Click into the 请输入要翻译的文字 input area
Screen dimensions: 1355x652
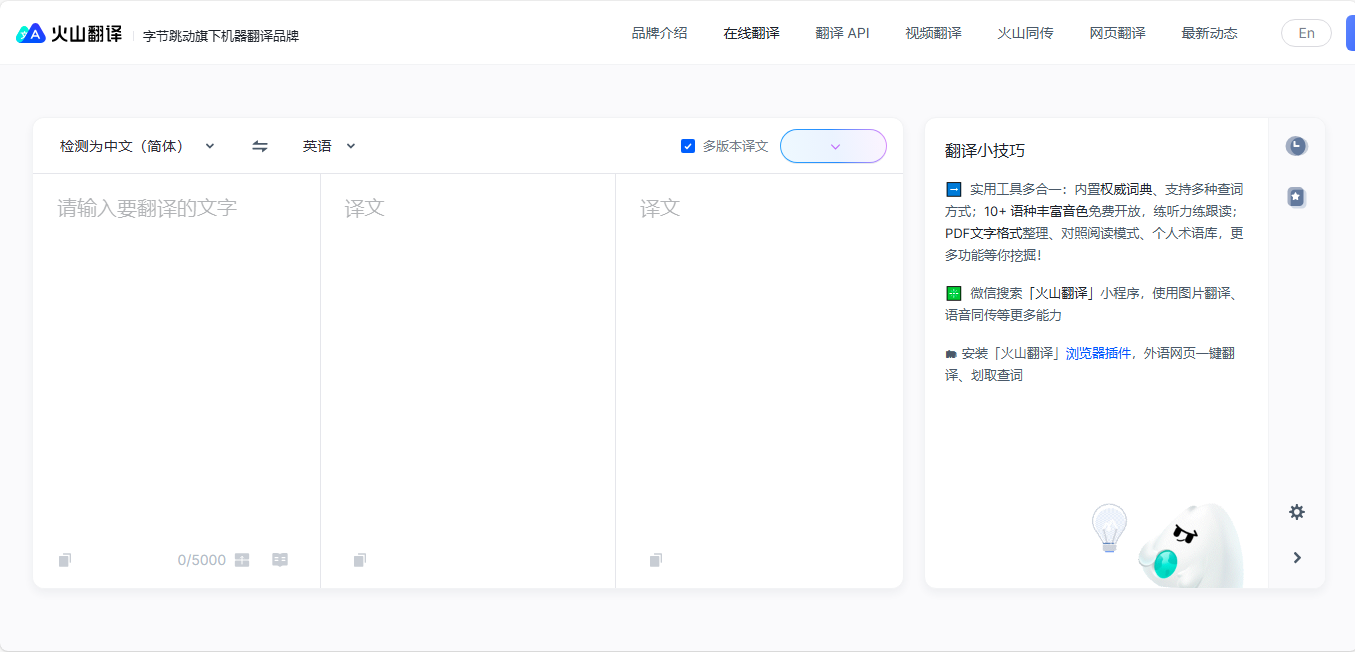[176, 360]
